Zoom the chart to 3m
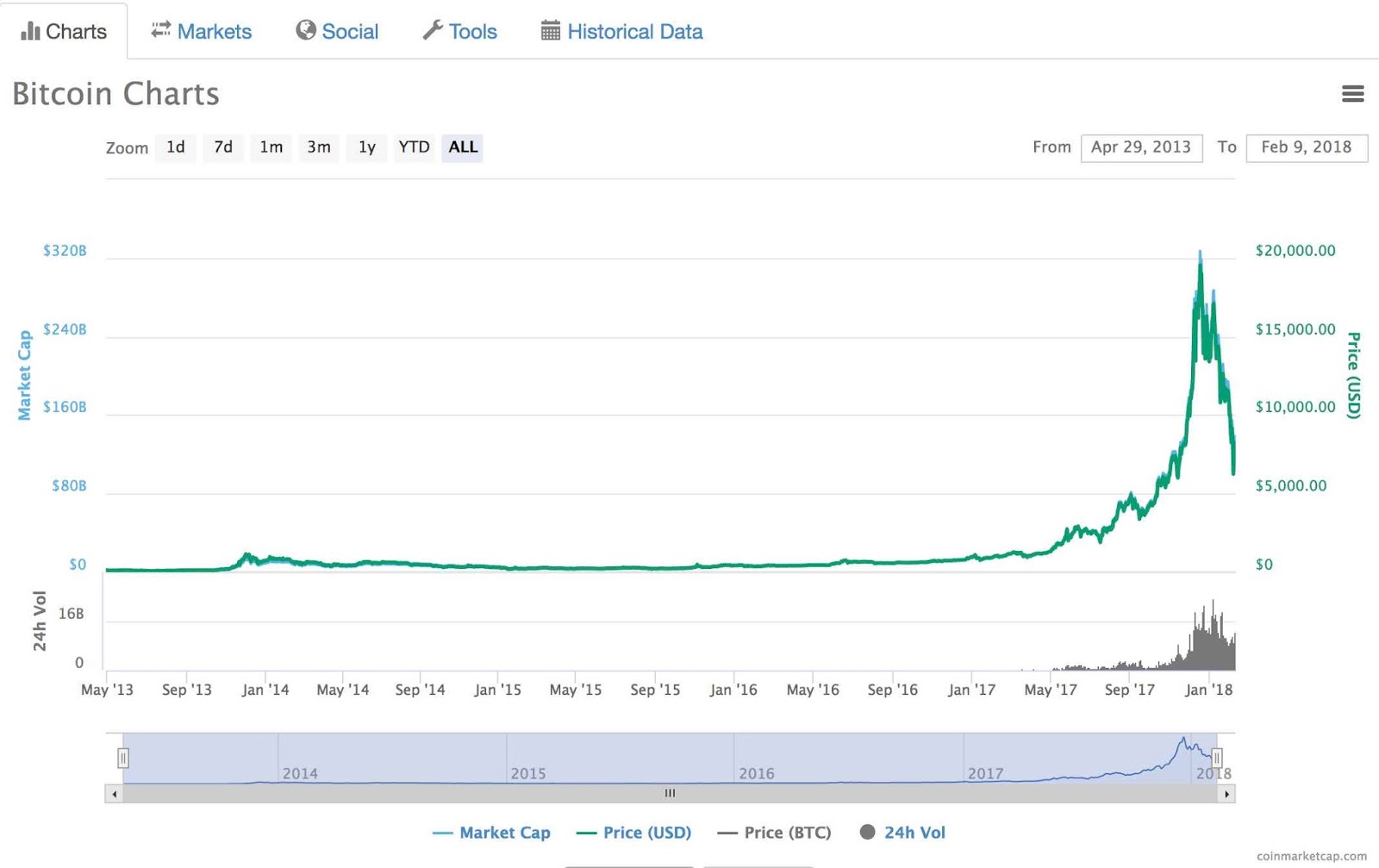Image resolution: width=1379 pixels, height=868 pixels. tap(318, 147)
